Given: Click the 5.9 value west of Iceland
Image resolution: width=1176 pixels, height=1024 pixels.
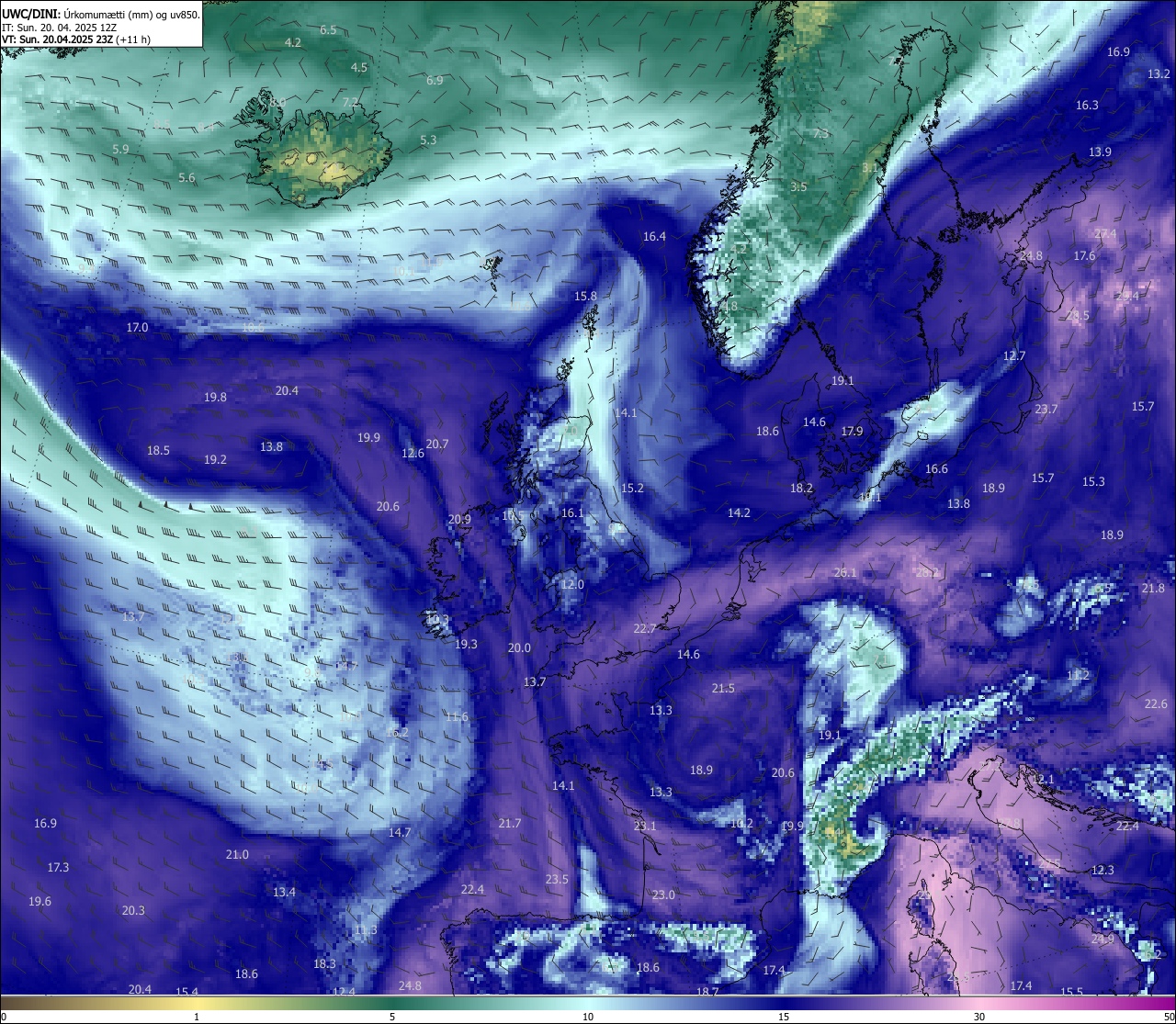Looking at the screenshot, I should (x=120, y=149).
